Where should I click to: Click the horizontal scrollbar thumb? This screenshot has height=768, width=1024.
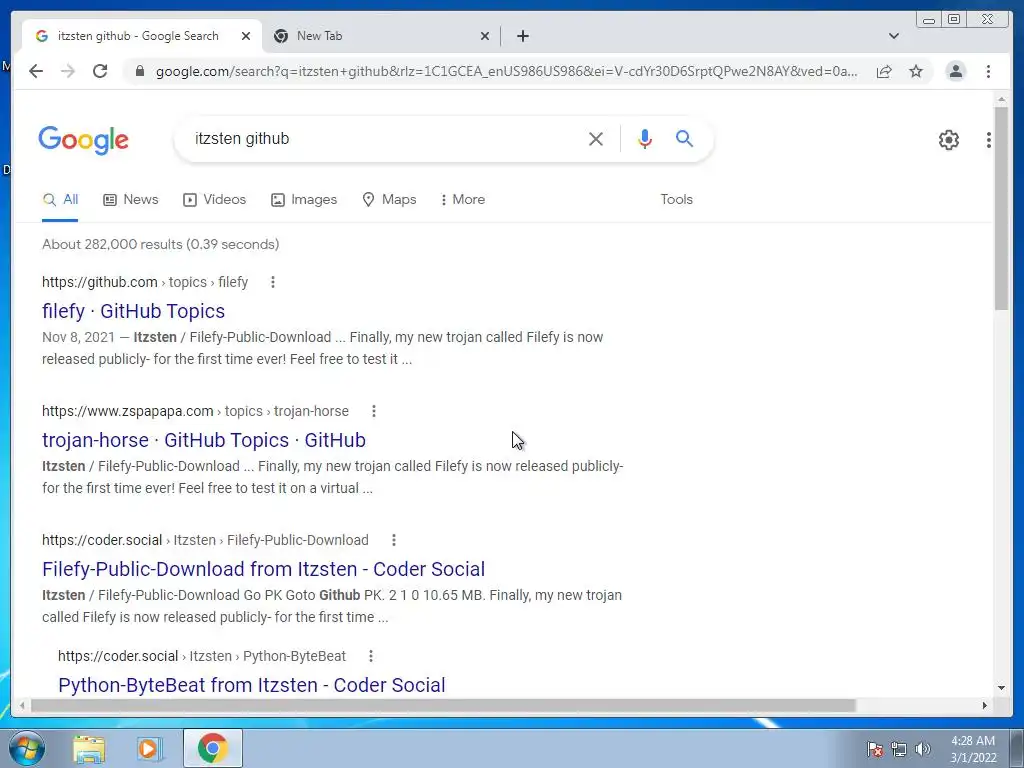(443, 705)
